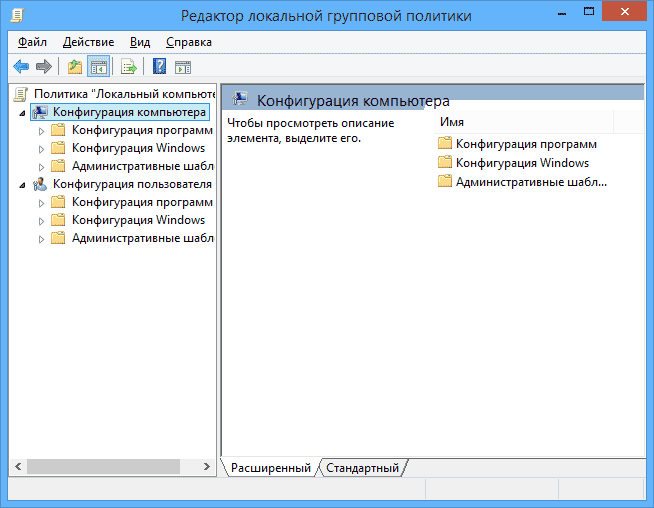
Task: Collapse the Конфигурация пользователя tree node
Action: pyautogui.click(x=22, y=184)
